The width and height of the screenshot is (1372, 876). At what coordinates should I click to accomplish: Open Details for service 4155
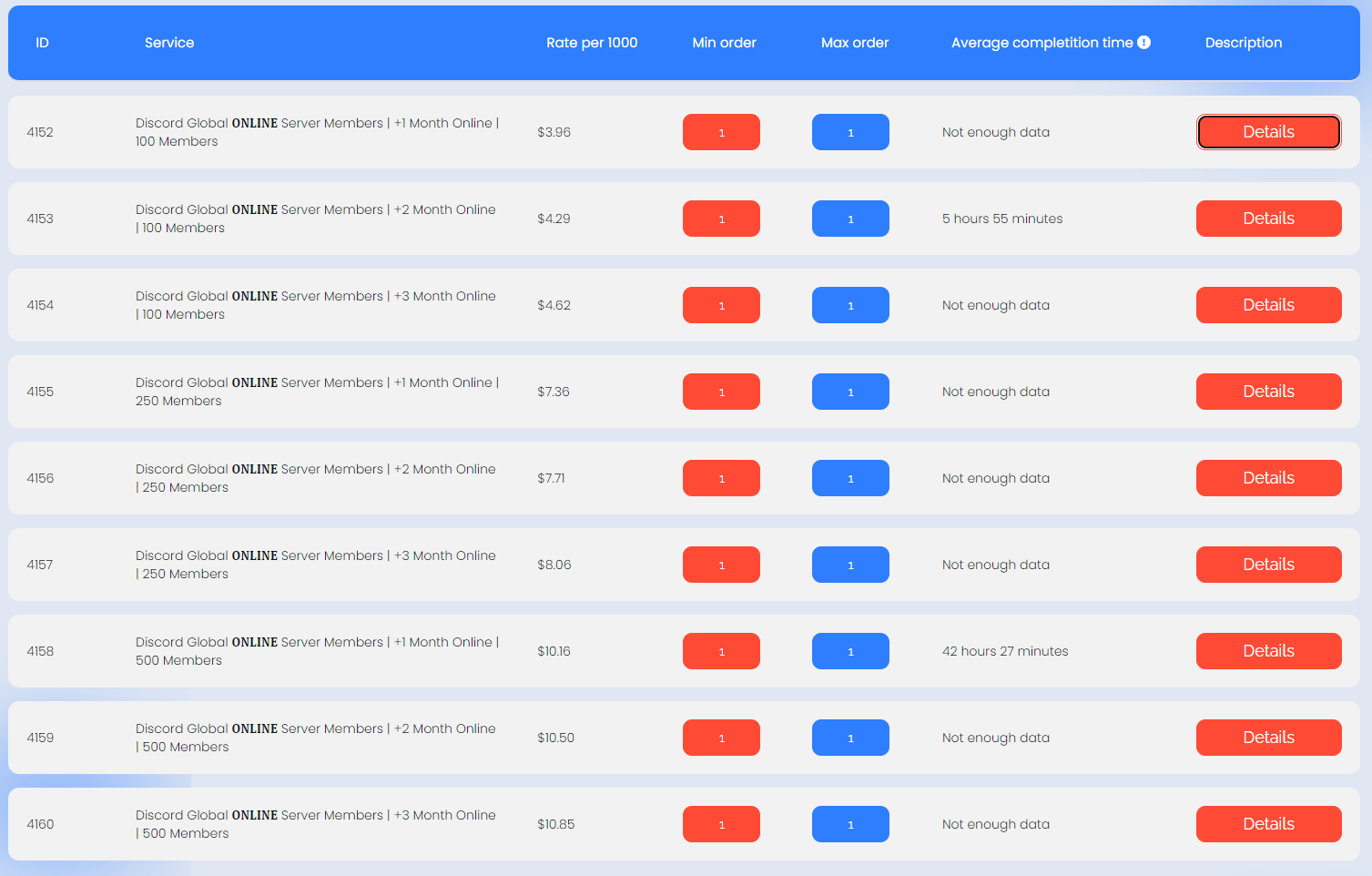coord(1268,392)
